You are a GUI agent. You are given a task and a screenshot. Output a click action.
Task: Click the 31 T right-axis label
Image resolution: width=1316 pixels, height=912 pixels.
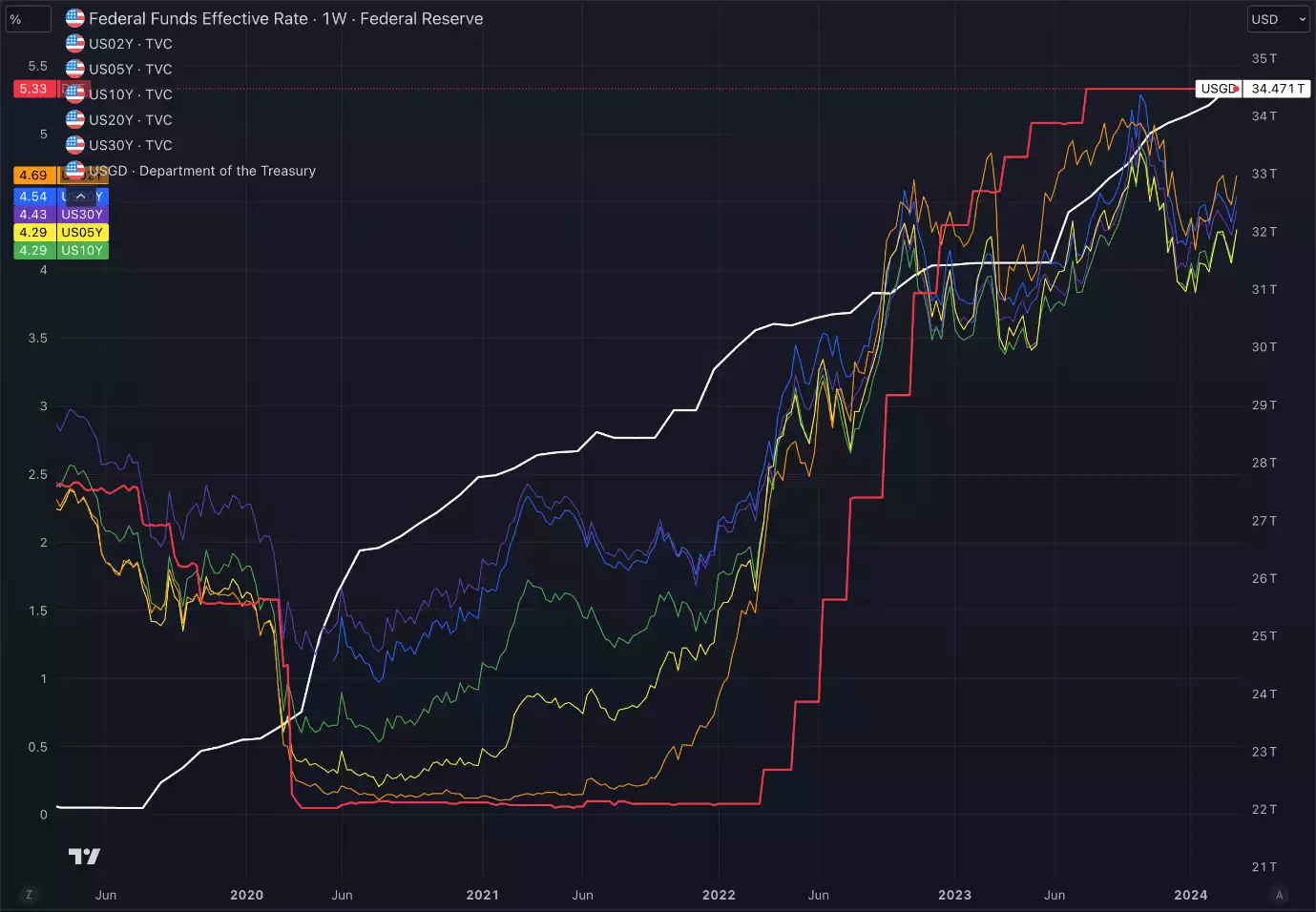click(x=1264, y=289)
